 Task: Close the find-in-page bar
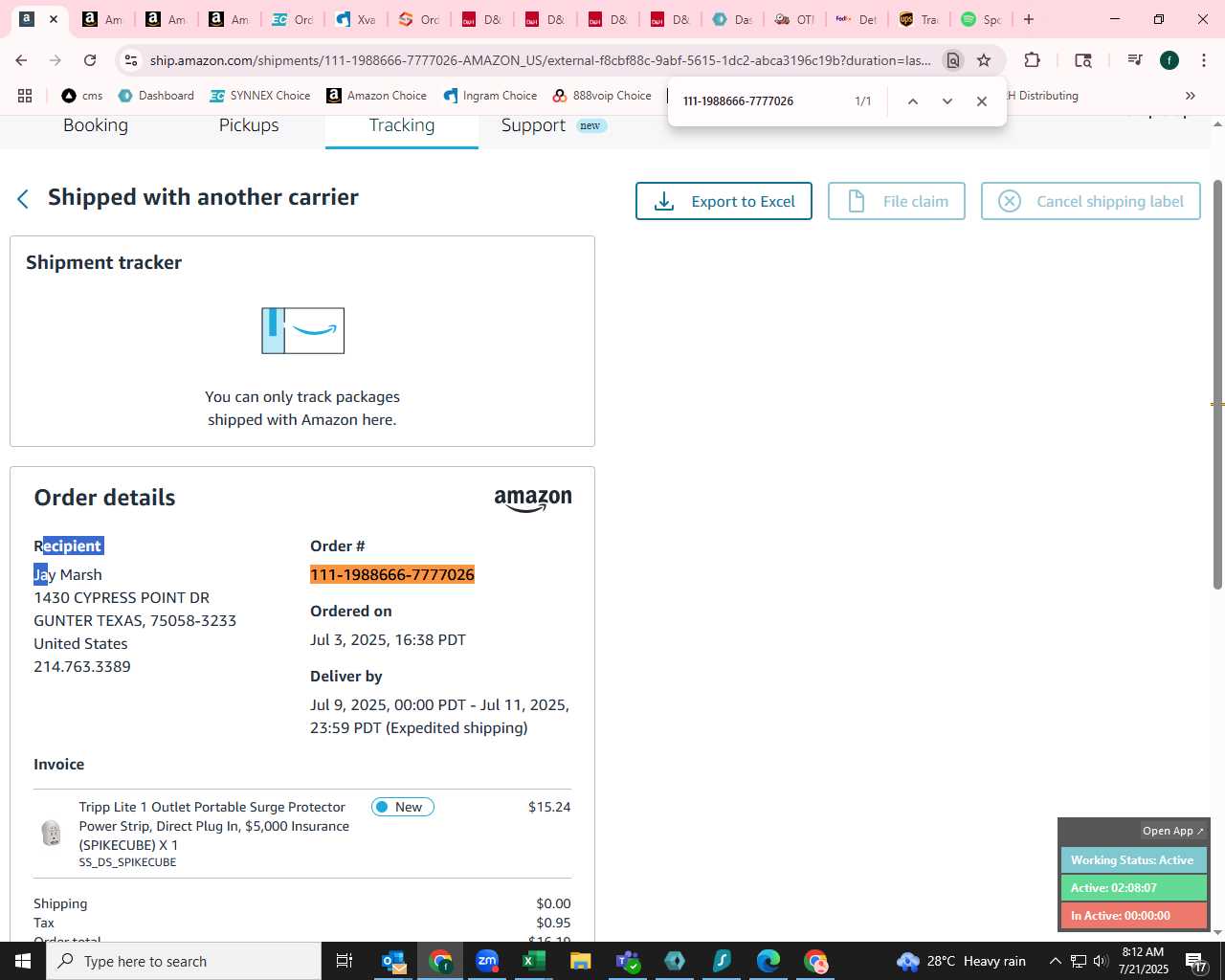(982, 101)
